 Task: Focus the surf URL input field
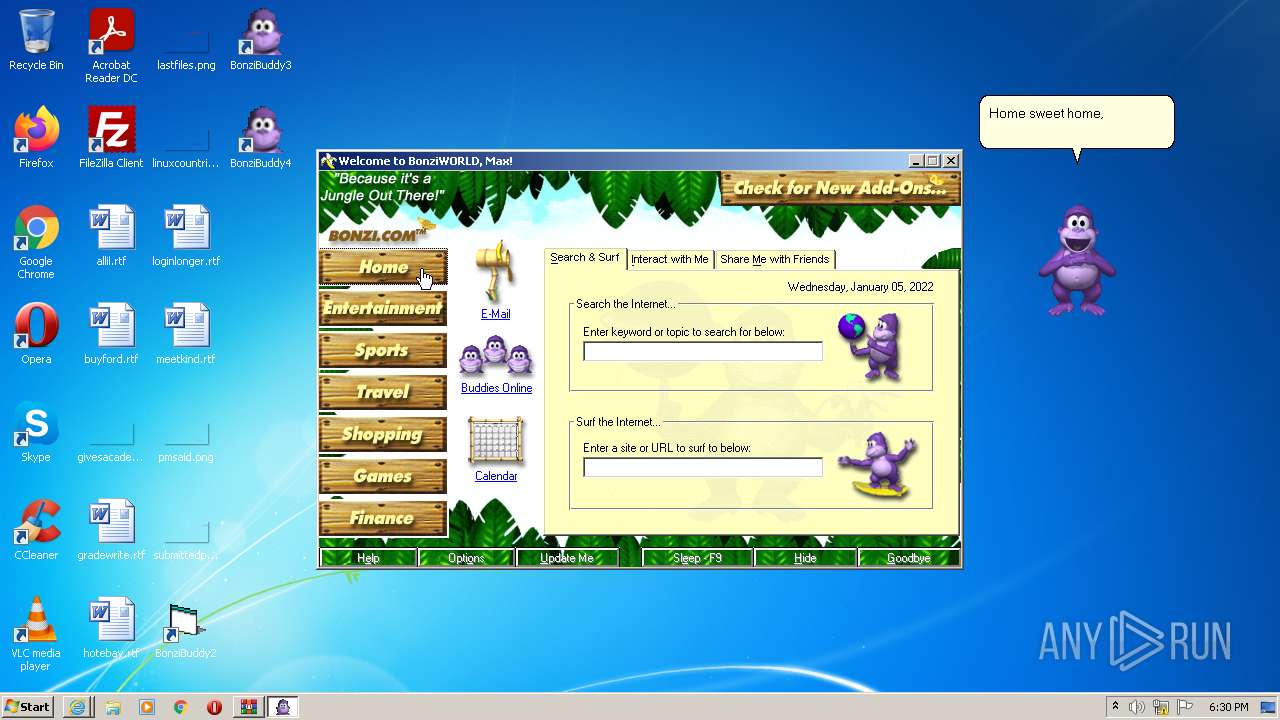(x=703, y=467)
